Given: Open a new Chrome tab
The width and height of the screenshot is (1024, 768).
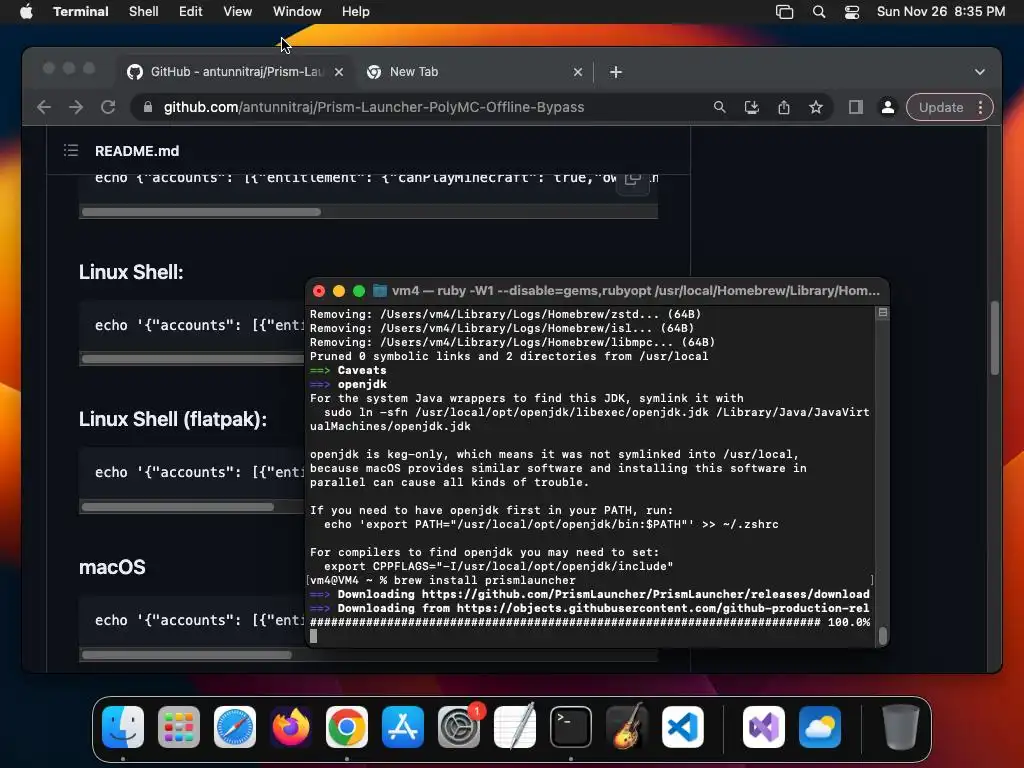Looking at the screenshot, I should tap(616, 72).
